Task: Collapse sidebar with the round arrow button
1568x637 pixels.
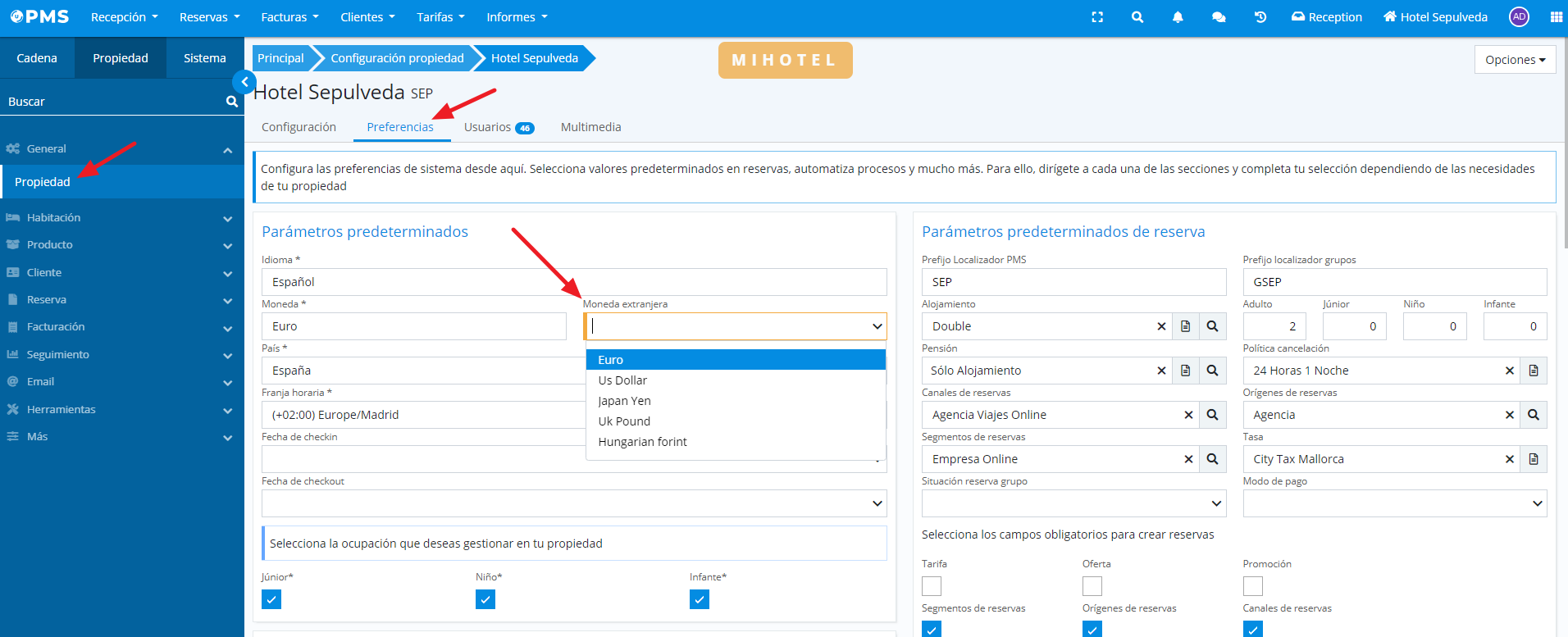Action: (244, 82)
